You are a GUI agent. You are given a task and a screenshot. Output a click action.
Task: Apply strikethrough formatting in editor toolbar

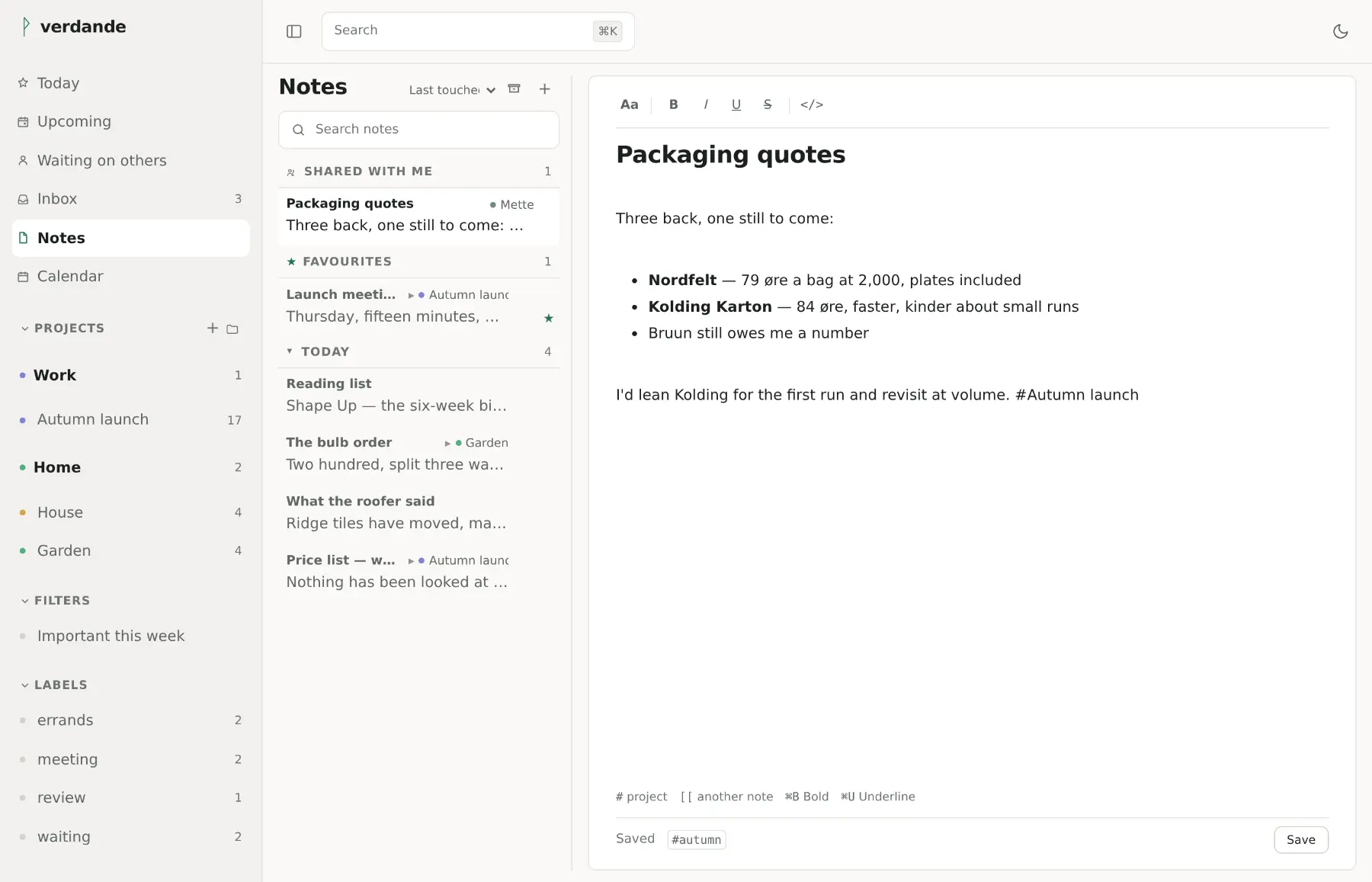(x=768, y=104)
